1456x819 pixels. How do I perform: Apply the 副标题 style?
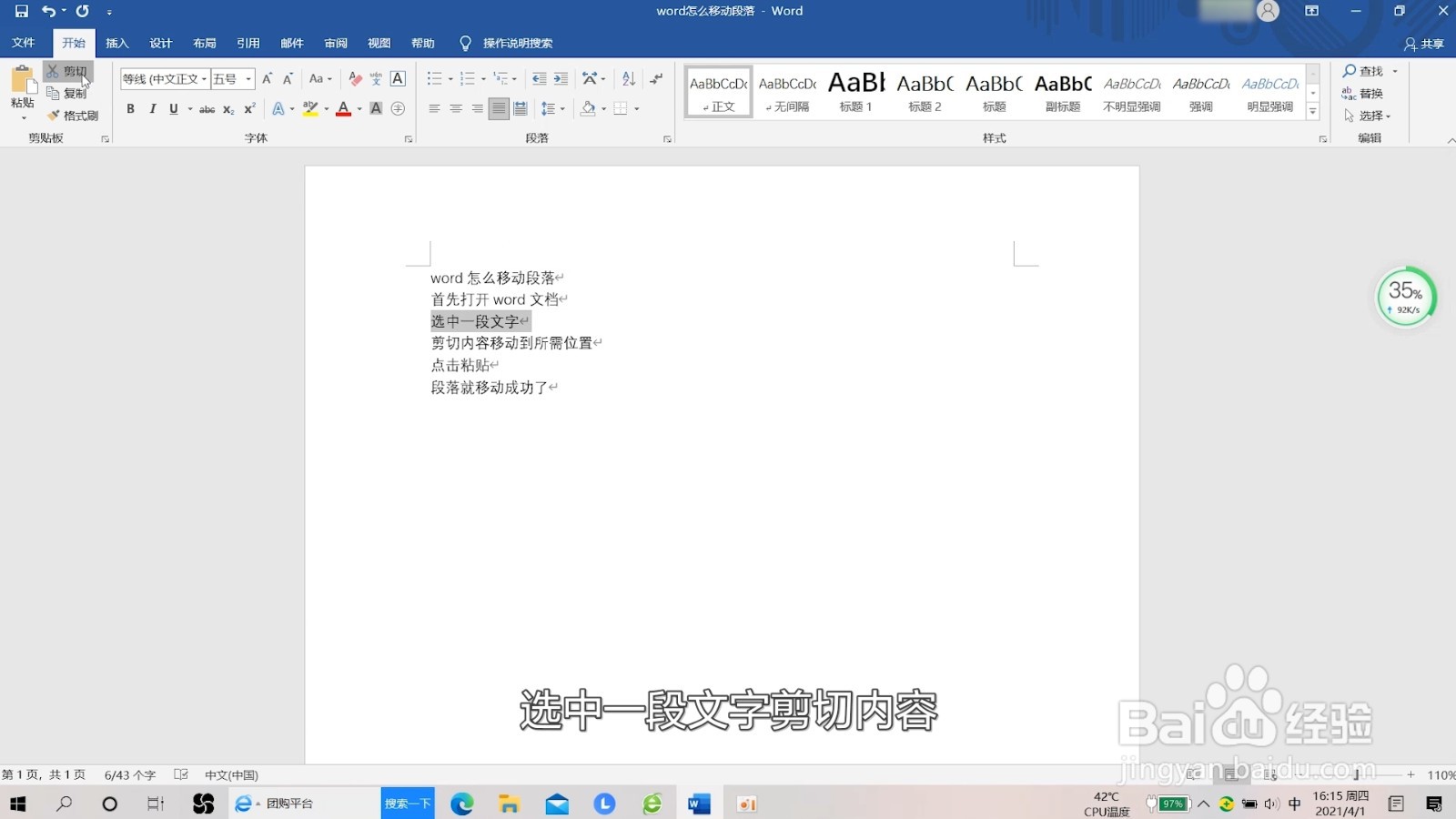click(x=1063, y=91)
